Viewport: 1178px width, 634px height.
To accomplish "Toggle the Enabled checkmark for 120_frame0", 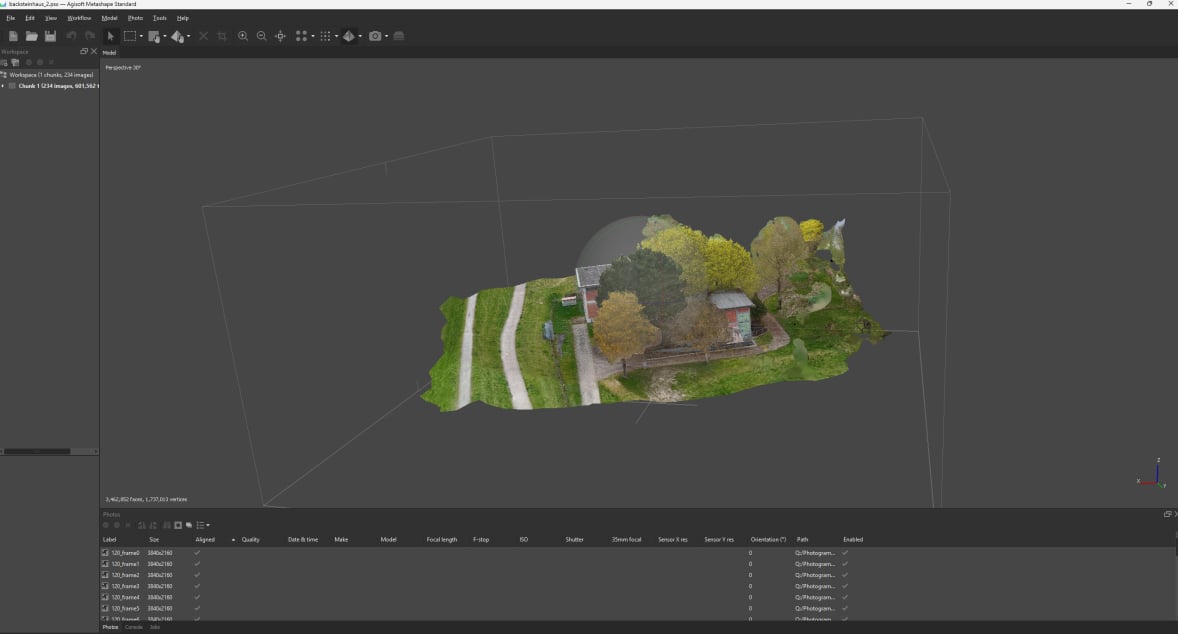I will pos(845,552).
